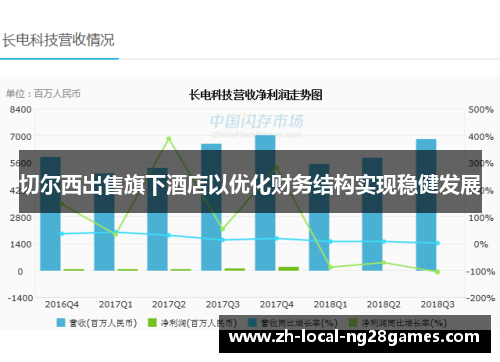Click the 2018Q1 x-axis label
The width and height of the screenshot is (500, 362).
330,304
